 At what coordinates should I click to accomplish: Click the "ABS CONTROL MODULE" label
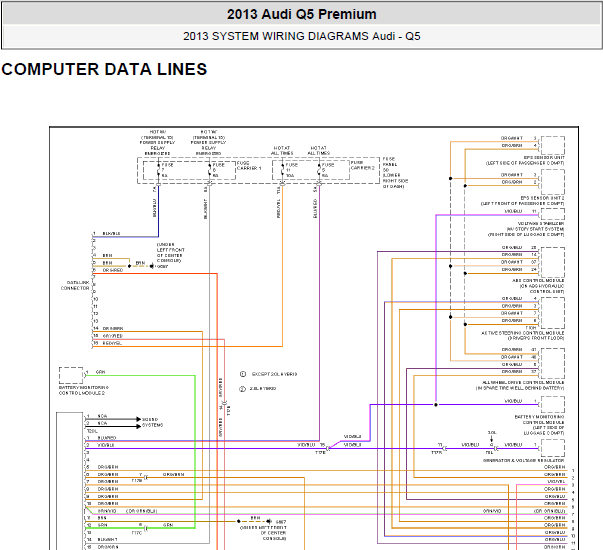coord(538,286)
